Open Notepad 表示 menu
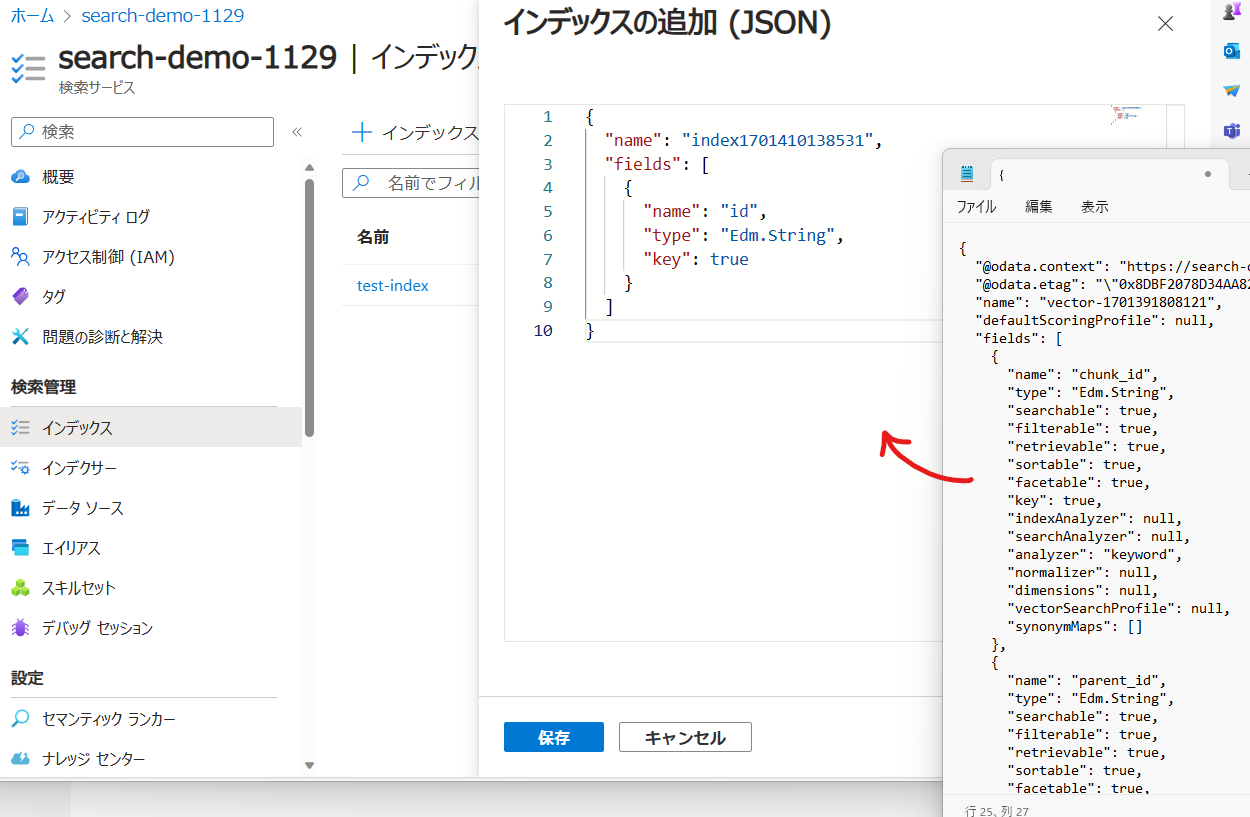Viewport: 1250px width, 817px height. tap(1095, 207)
